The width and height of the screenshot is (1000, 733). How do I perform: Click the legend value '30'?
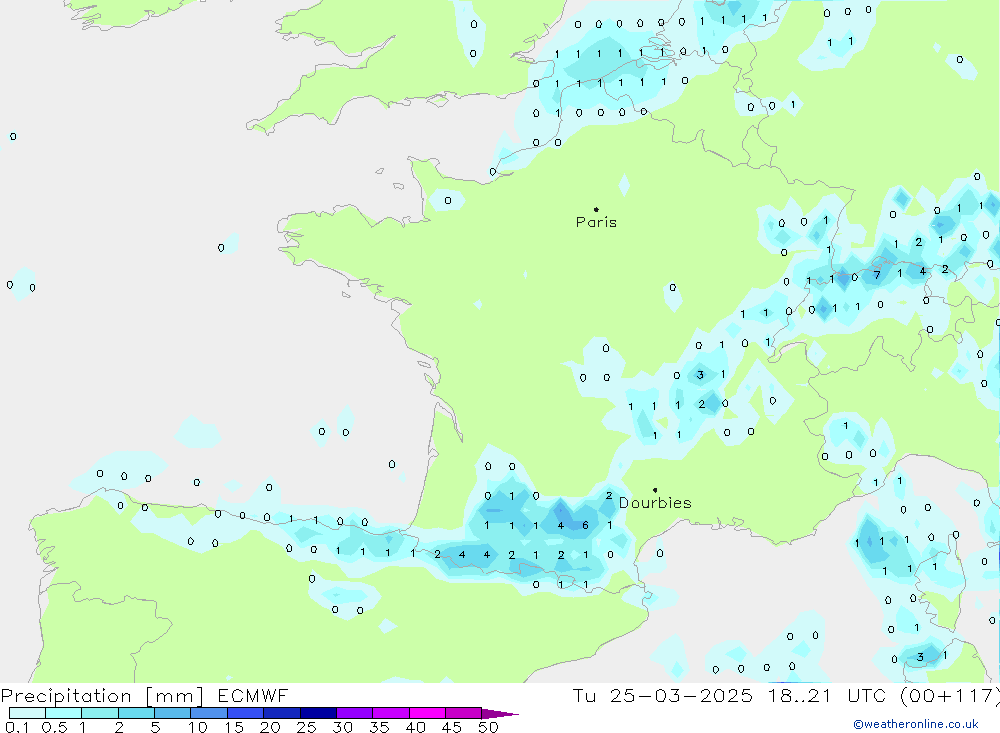[343, 727]
